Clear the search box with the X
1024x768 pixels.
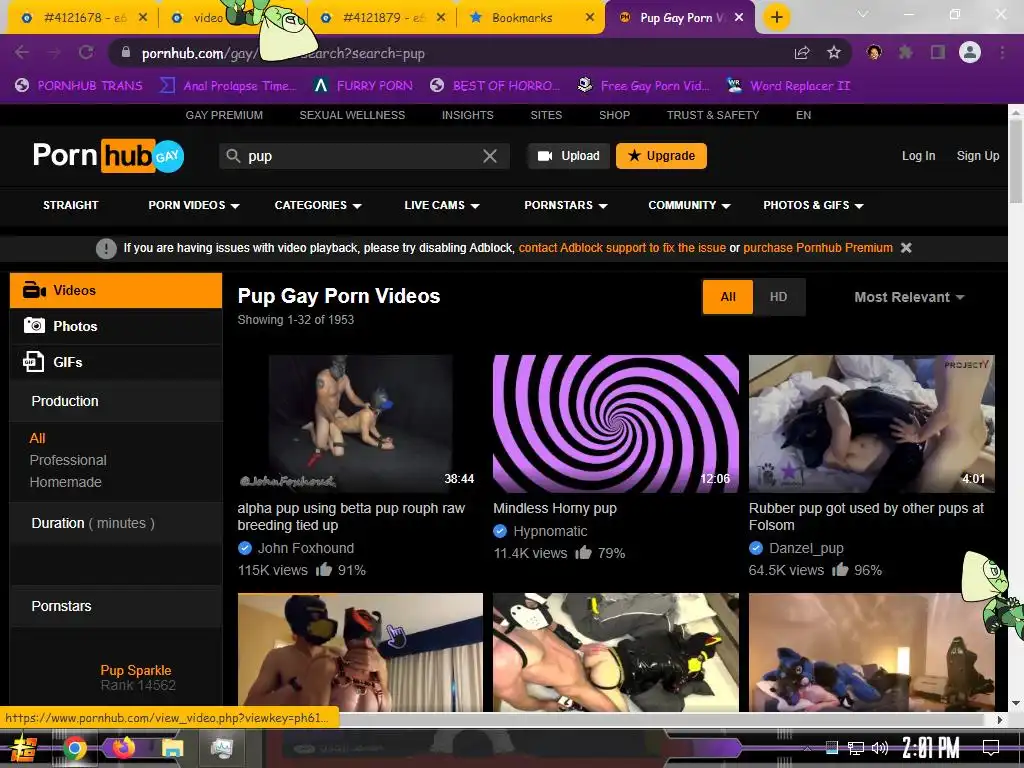(490, 156)
